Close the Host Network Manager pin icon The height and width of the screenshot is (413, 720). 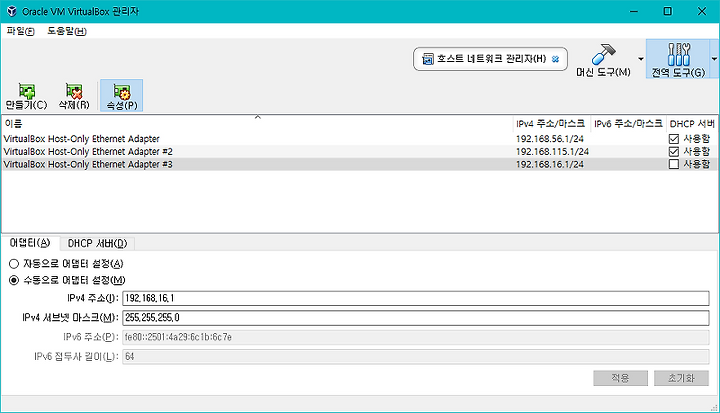tap(556, 59)
